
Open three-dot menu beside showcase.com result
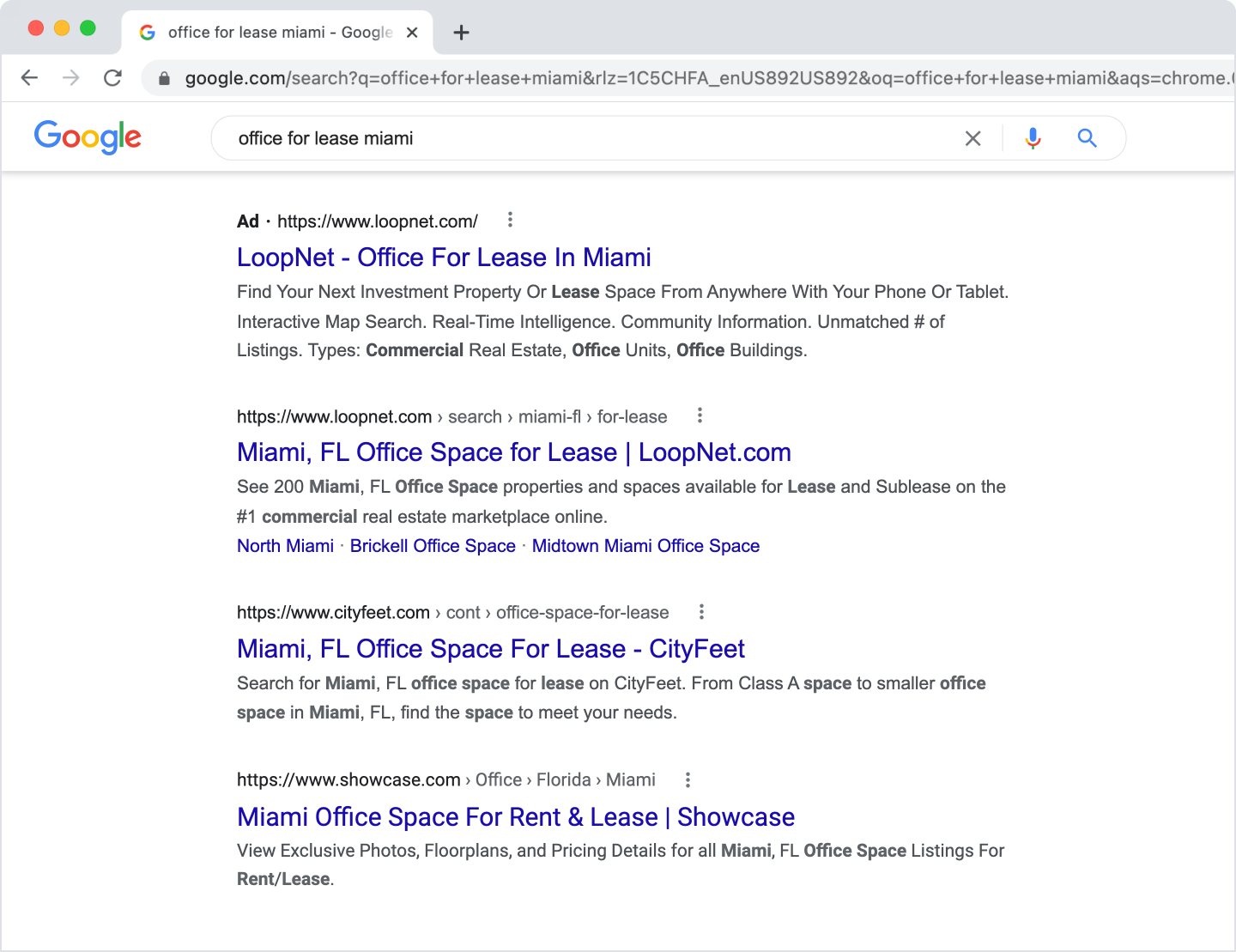[x=688, y=779]
